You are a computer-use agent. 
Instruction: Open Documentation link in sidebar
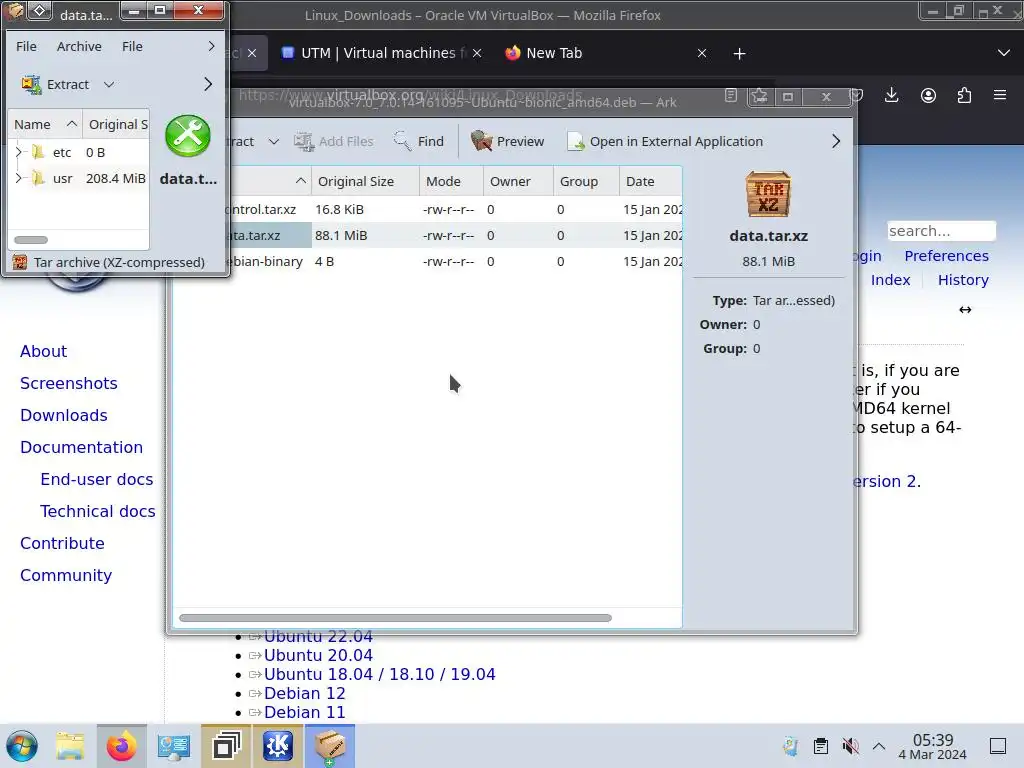point(81,447)
